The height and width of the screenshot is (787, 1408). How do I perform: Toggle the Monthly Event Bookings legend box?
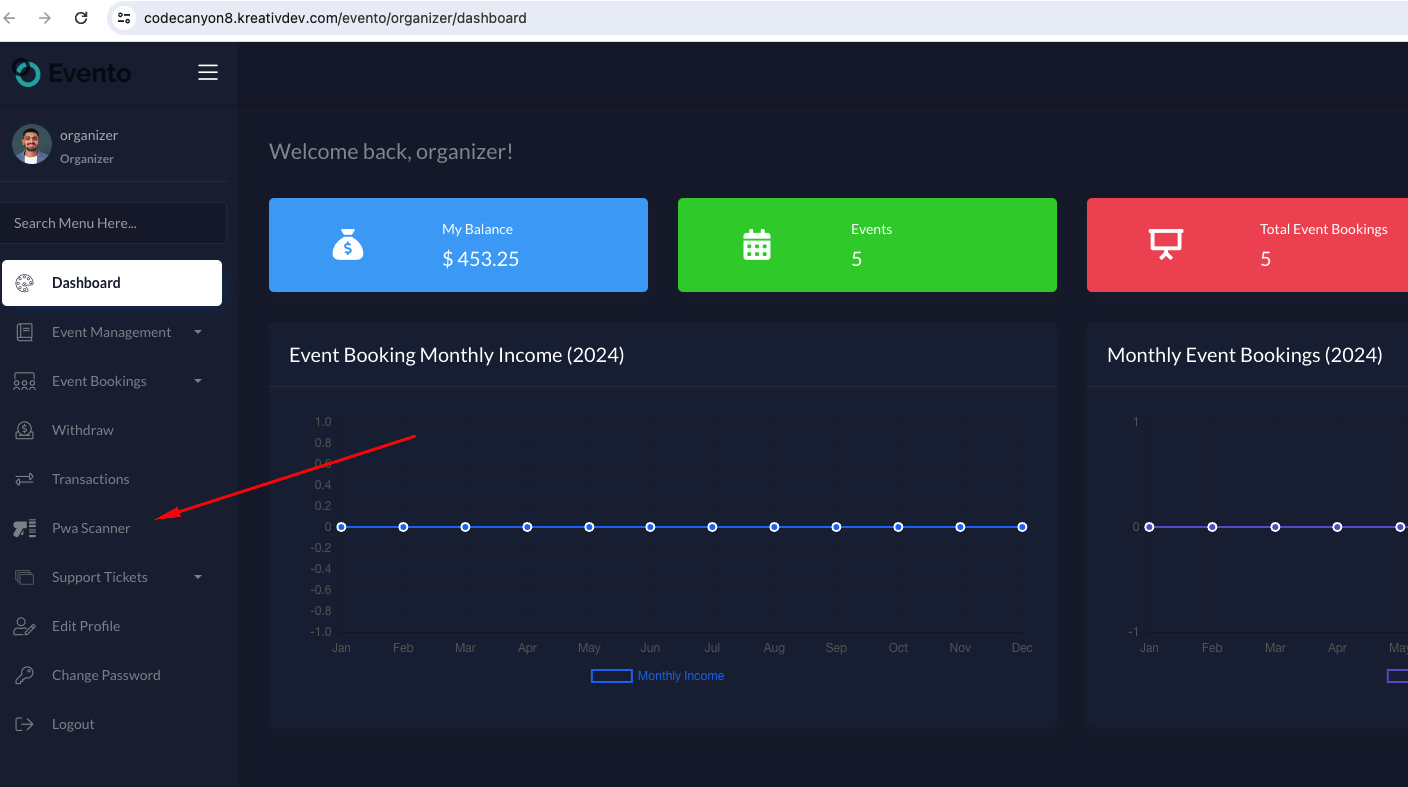[1398, 676]
